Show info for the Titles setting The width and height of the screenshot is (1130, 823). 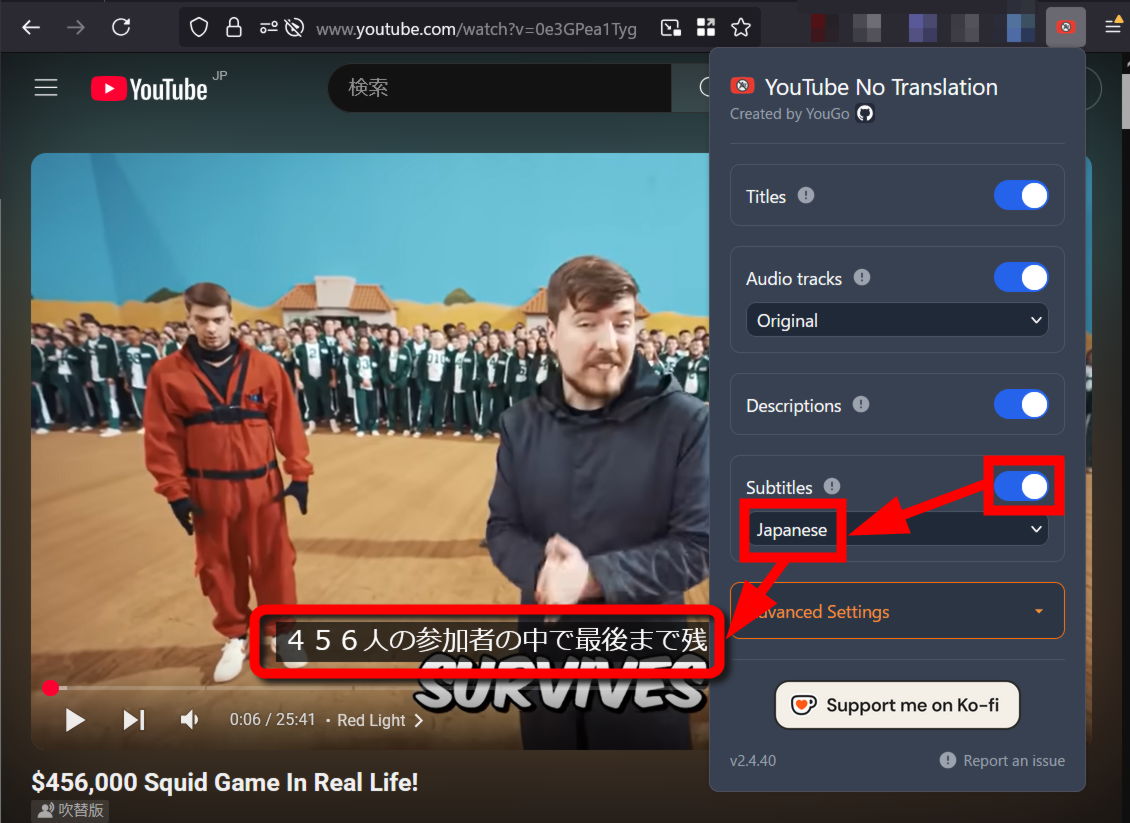pyautogui.click(x=806, y=195)
